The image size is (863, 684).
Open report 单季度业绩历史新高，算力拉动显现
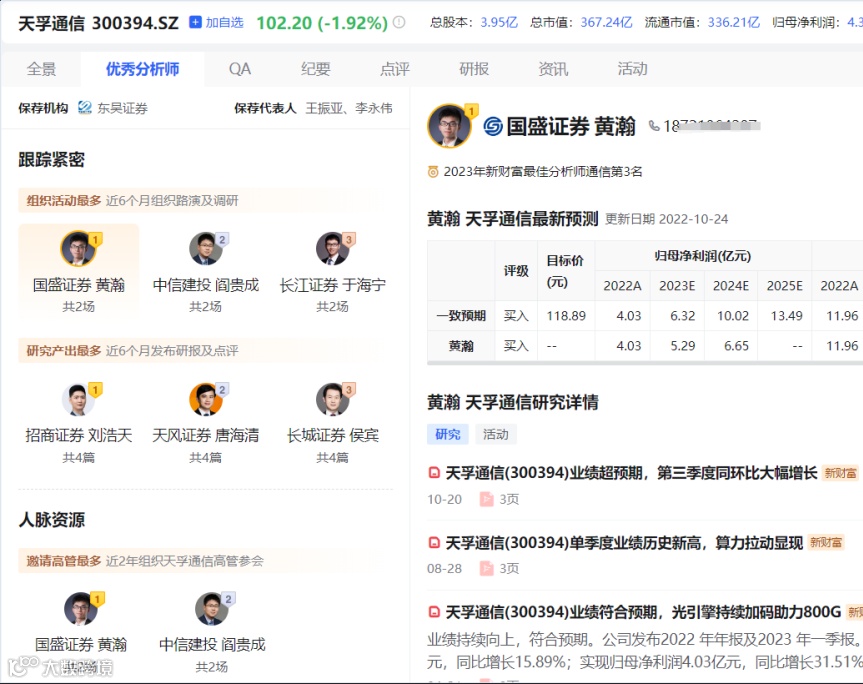pyautogui.click(x=624, y=543)
